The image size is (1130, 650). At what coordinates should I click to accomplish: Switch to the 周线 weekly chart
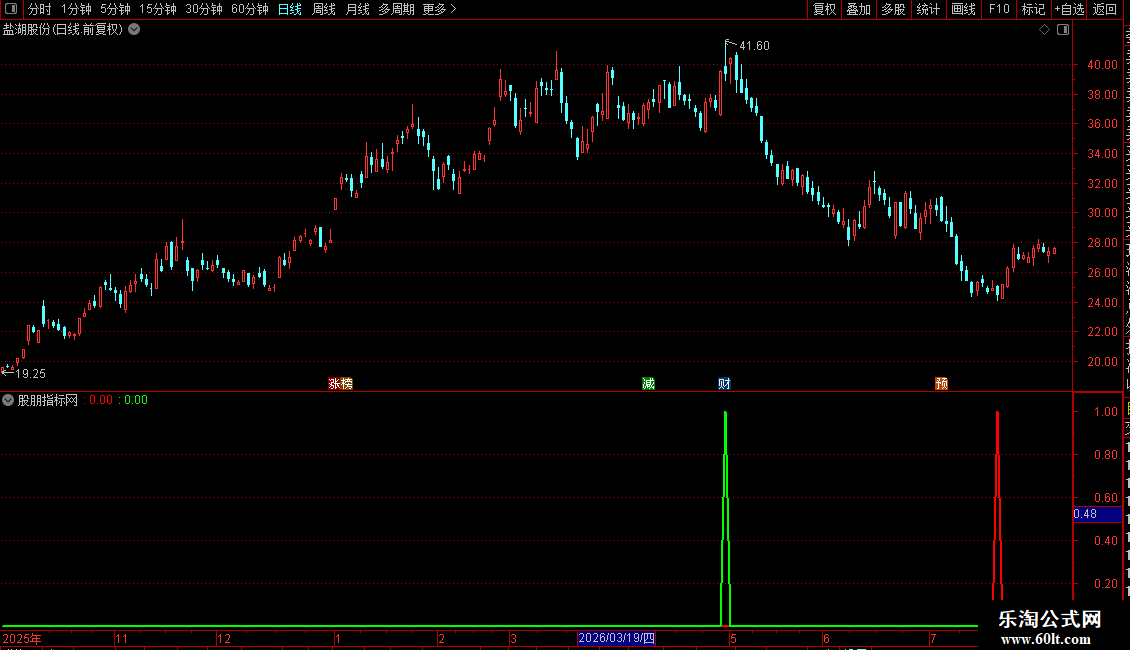tap(324, 9)
